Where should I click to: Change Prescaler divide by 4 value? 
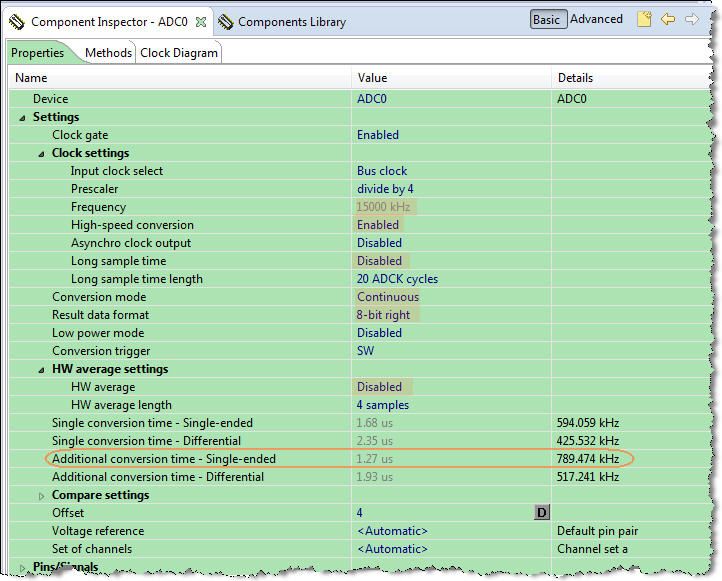coord(385,189)
